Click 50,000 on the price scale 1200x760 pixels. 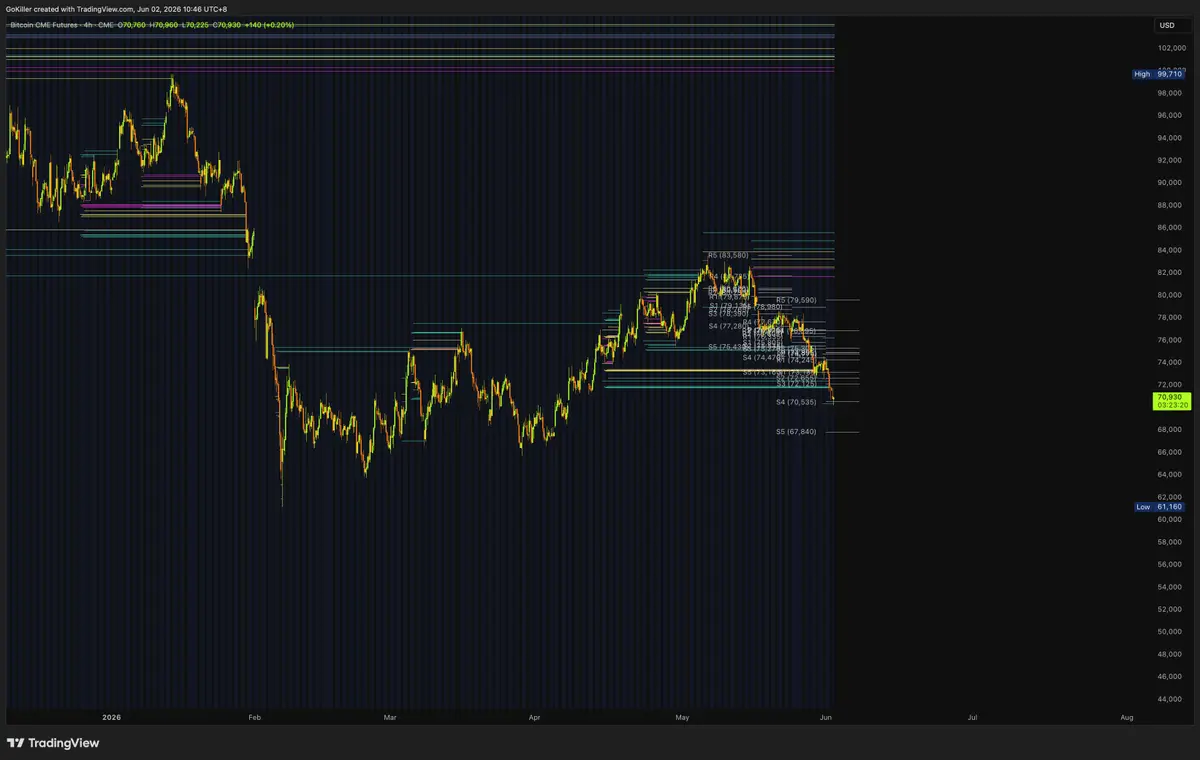[1169, 632]
